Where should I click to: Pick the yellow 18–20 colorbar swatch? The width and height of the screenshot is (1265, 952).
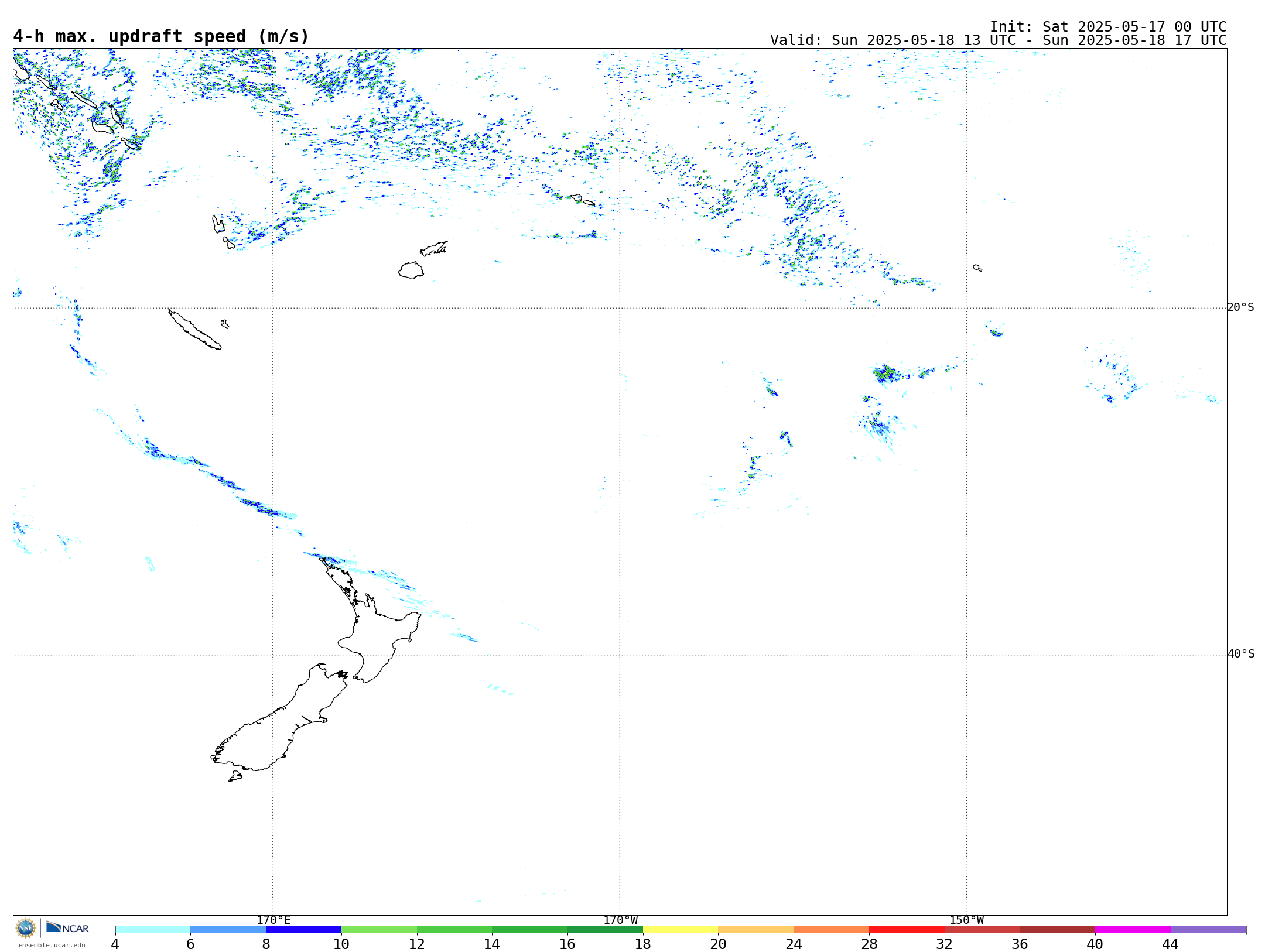[x=681, y=929]
